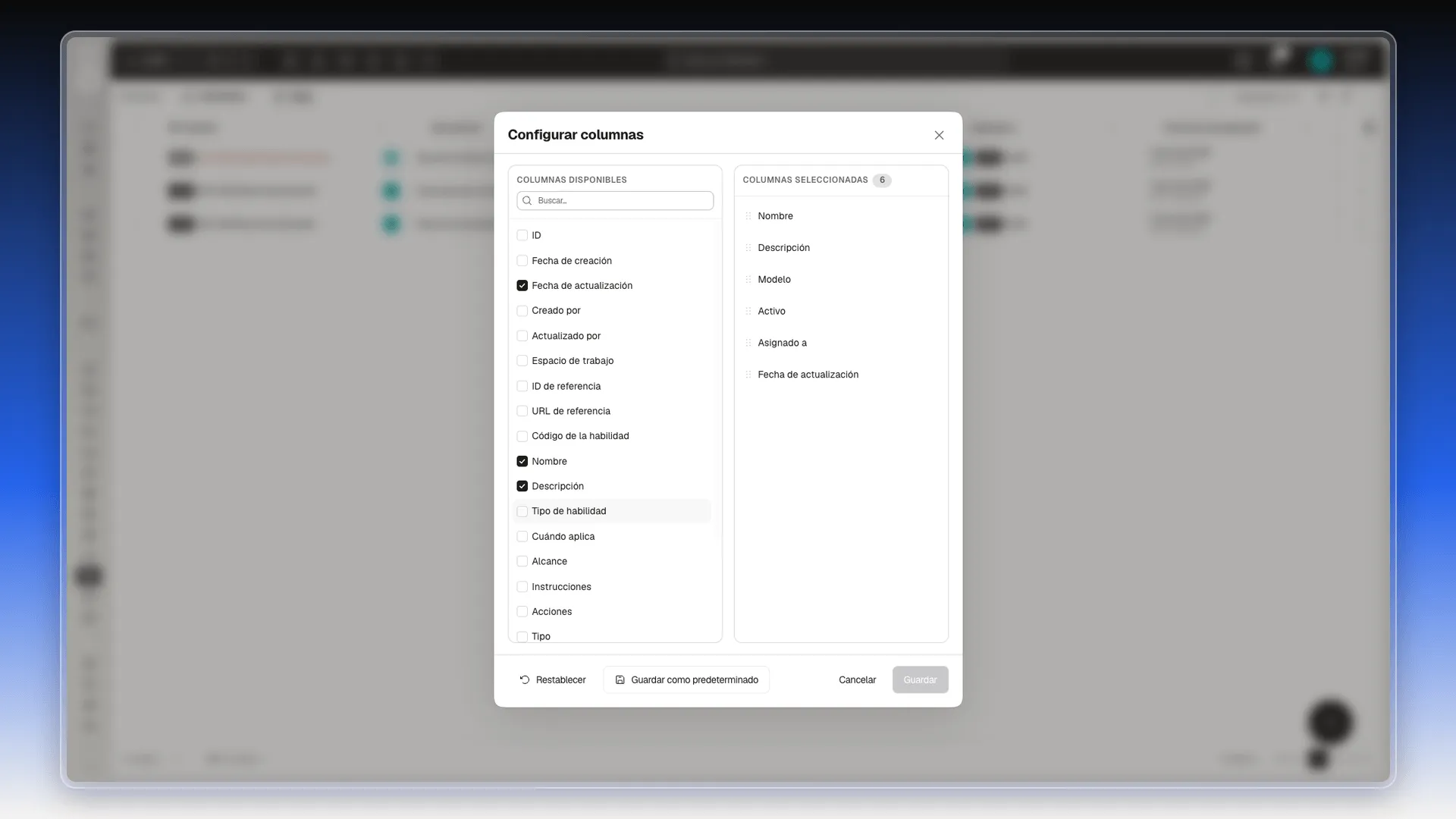This screenshot has height=819, width=1456.
Task: Tick the Actualizado por checkbox
Action: coord(522,336)
